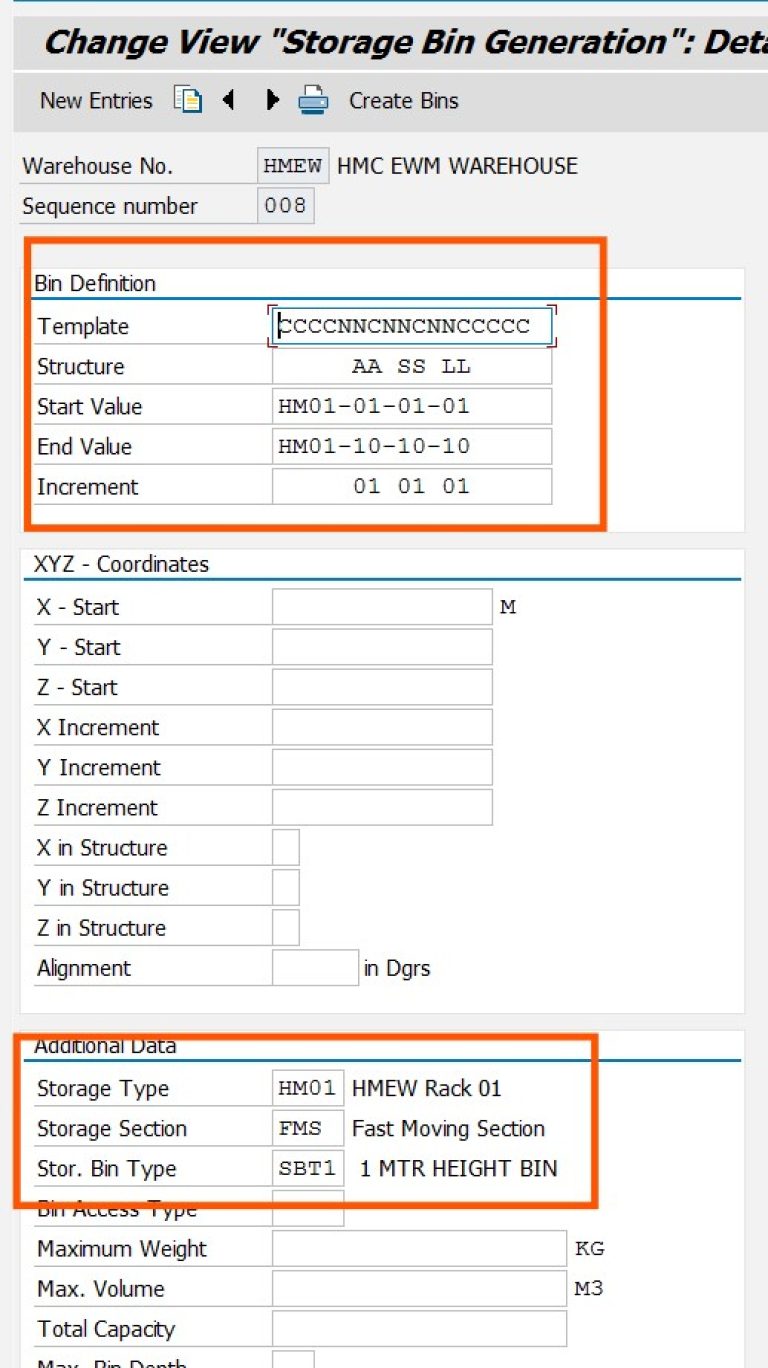The height and width of the screenshot is (1368, 768).
Task: Edit the Increment field
Action: pyautogui.click(x=412, y=487)
